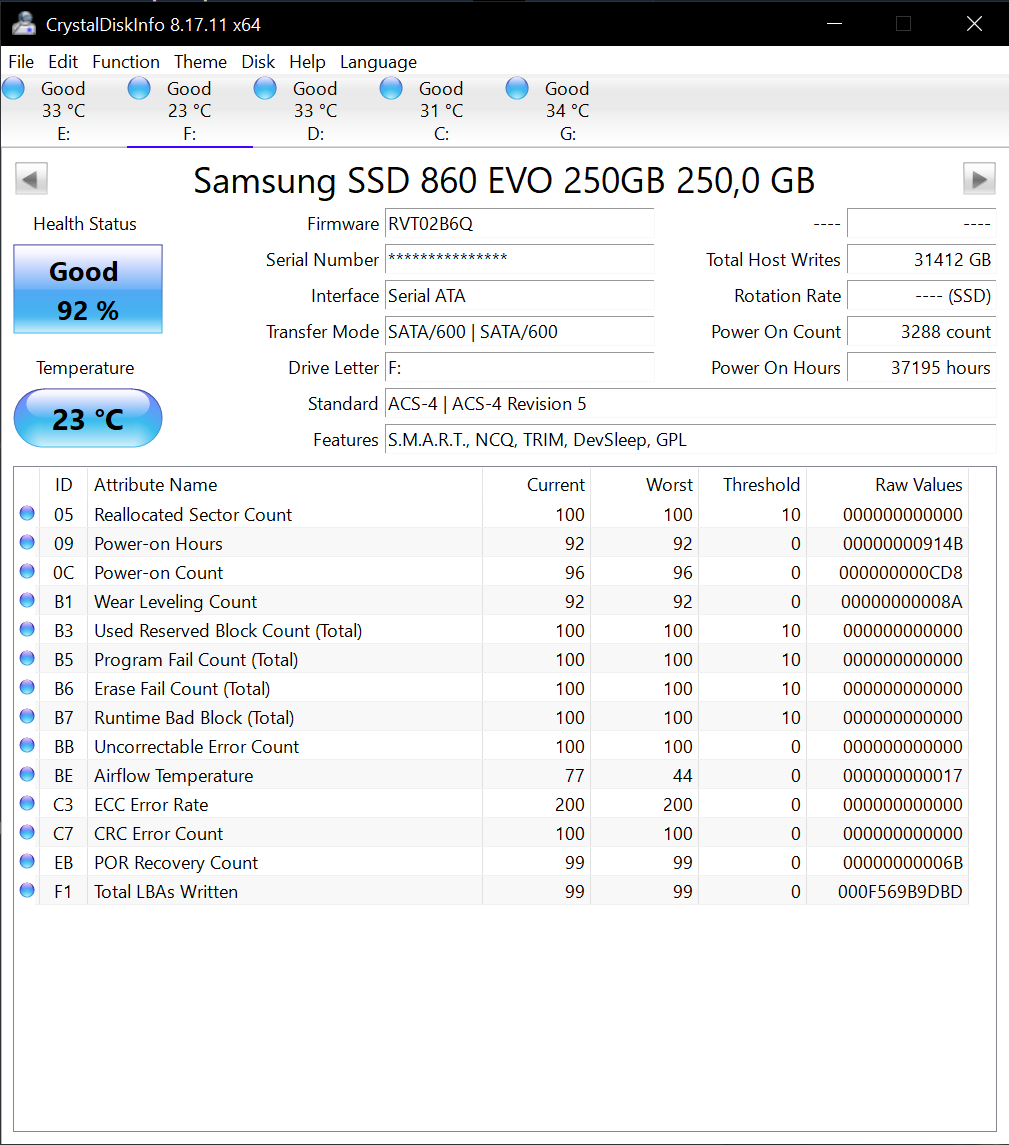Select the Wear Leveling Count attribute name
This screenshot has height=1145, width=1009.
[x=175, y=602]
